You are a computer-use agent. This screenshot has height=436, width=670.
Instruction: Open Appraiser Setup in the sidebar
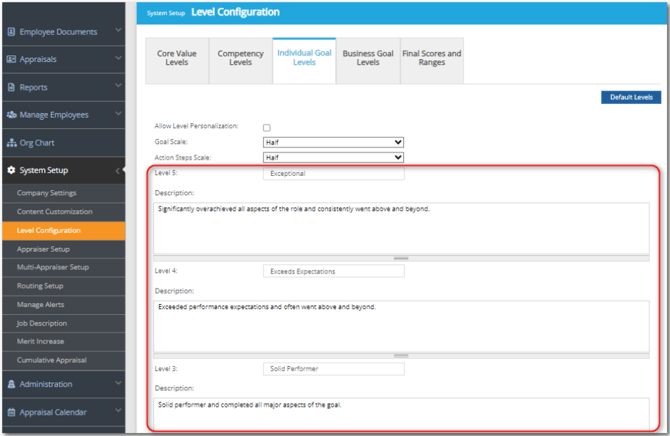pyautogui.click(x=43, y=249)
